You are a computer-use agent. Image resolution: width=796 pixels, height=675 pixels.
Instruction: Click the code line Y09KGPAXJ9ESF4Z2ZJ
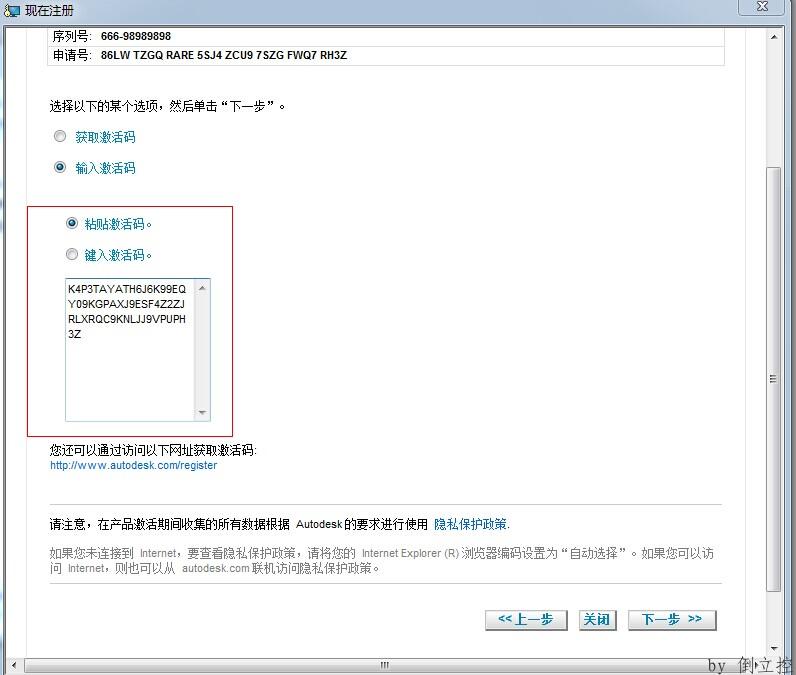126,304
